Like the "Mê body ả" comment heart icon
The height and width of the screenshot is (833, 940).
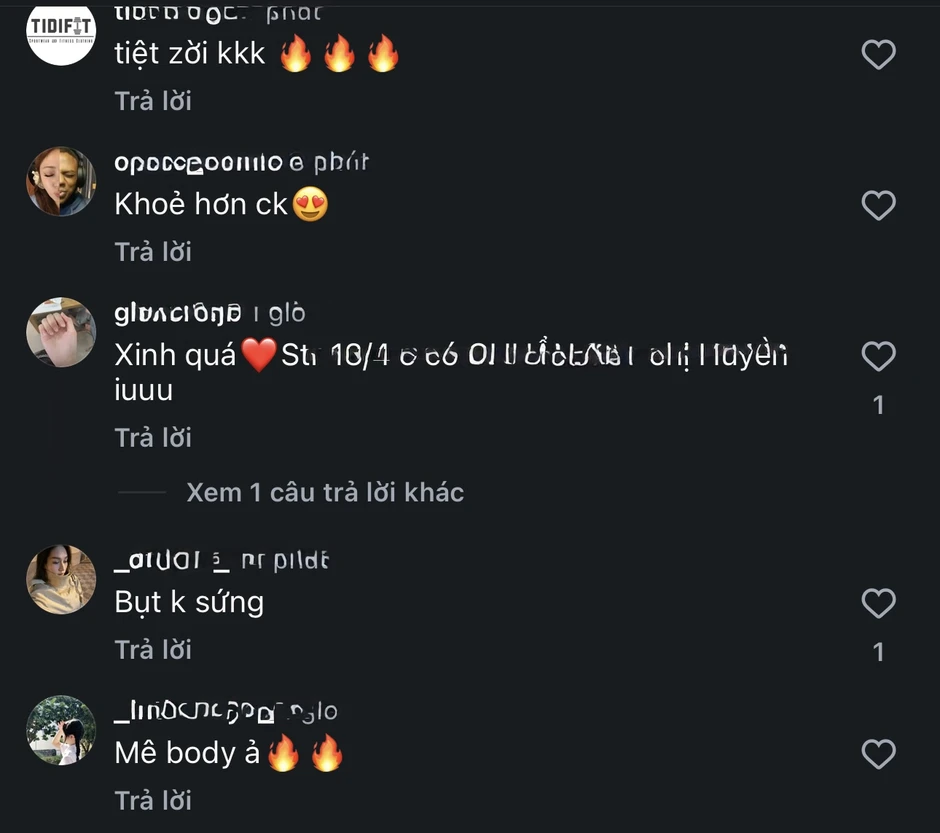[x=878, y=754]
